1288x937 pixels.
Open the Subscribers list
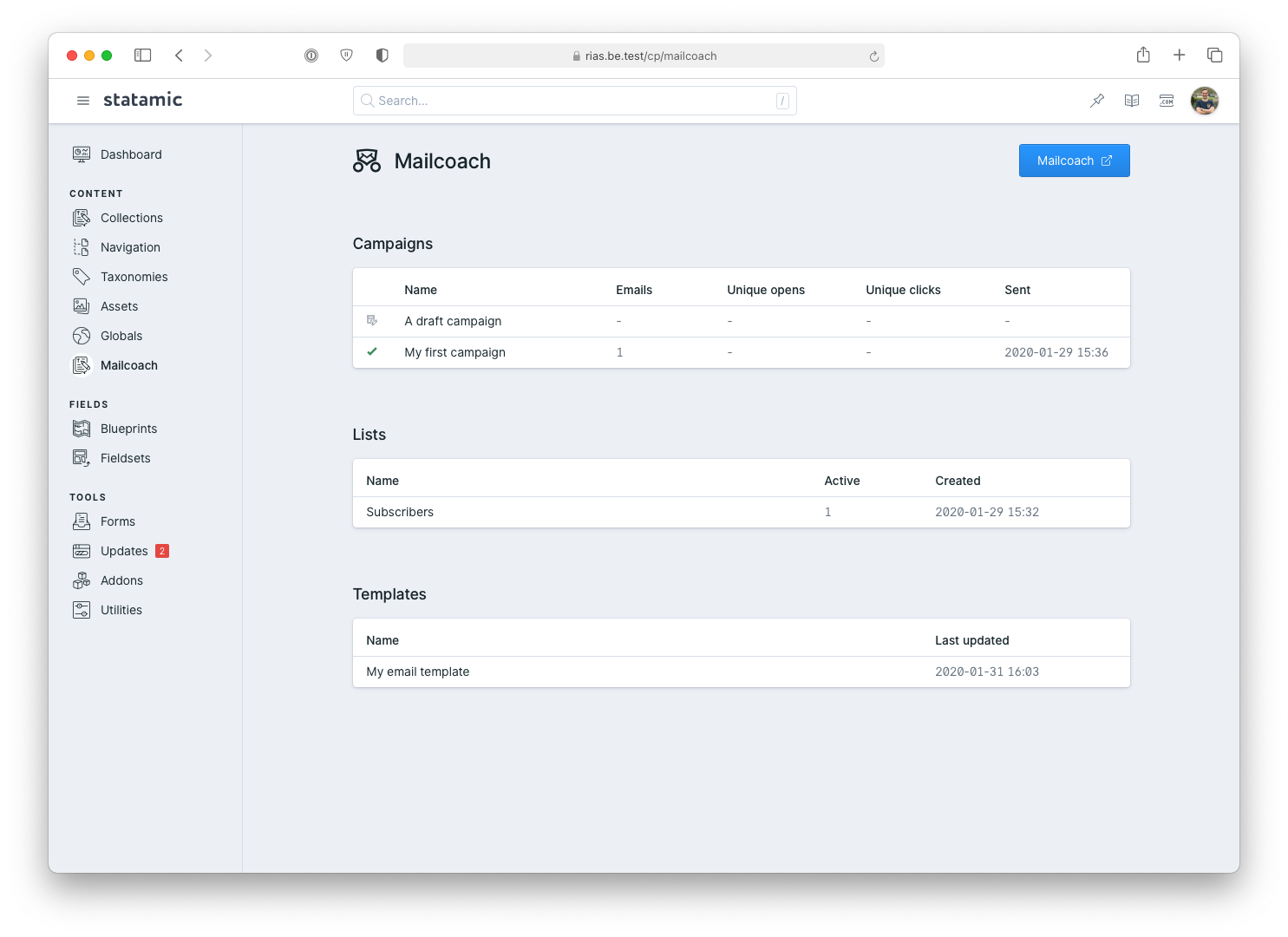pyautogui.click(x=741, y=512)
